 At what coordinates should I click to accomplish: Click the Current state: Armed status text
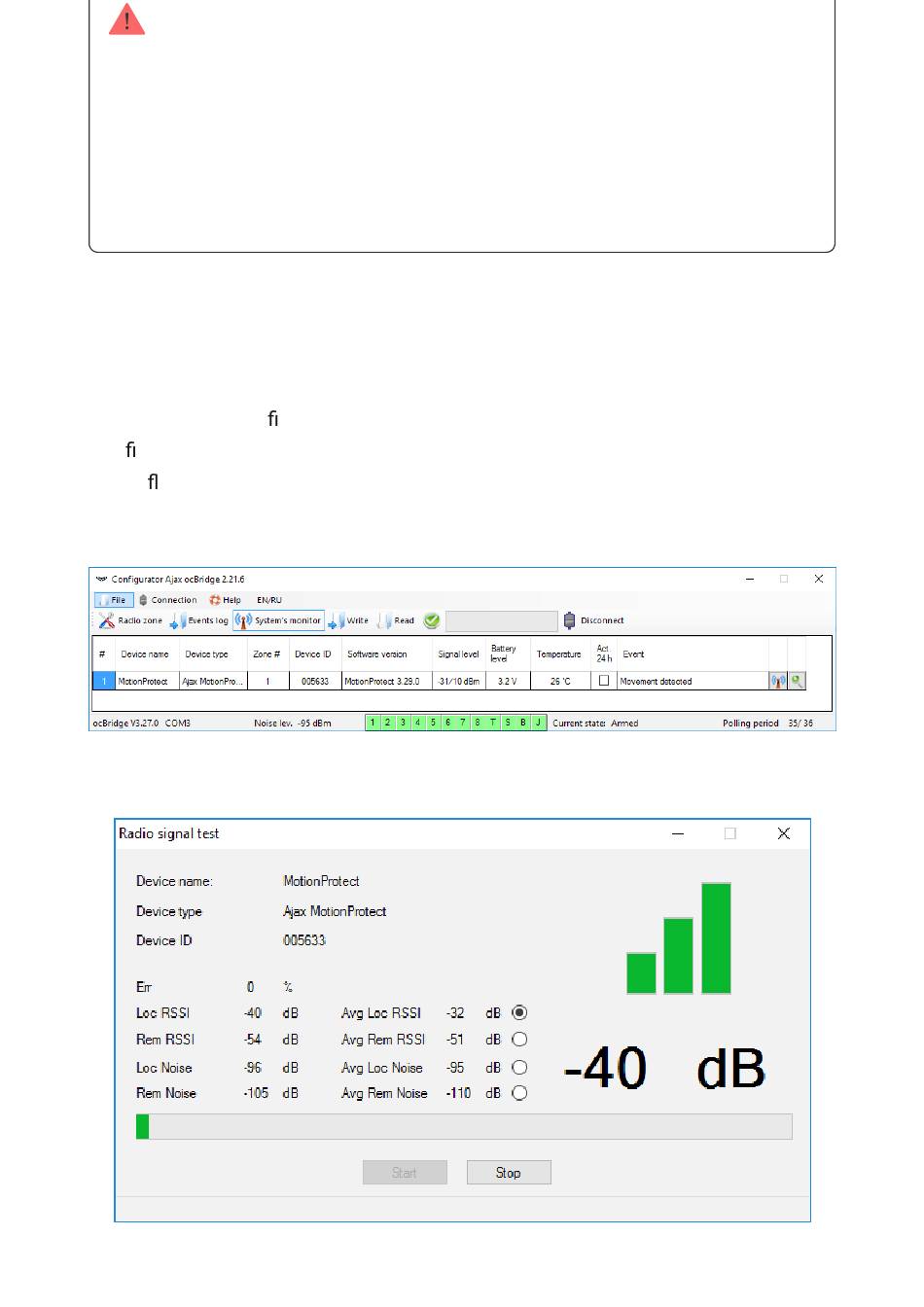(x=595, y=724)
